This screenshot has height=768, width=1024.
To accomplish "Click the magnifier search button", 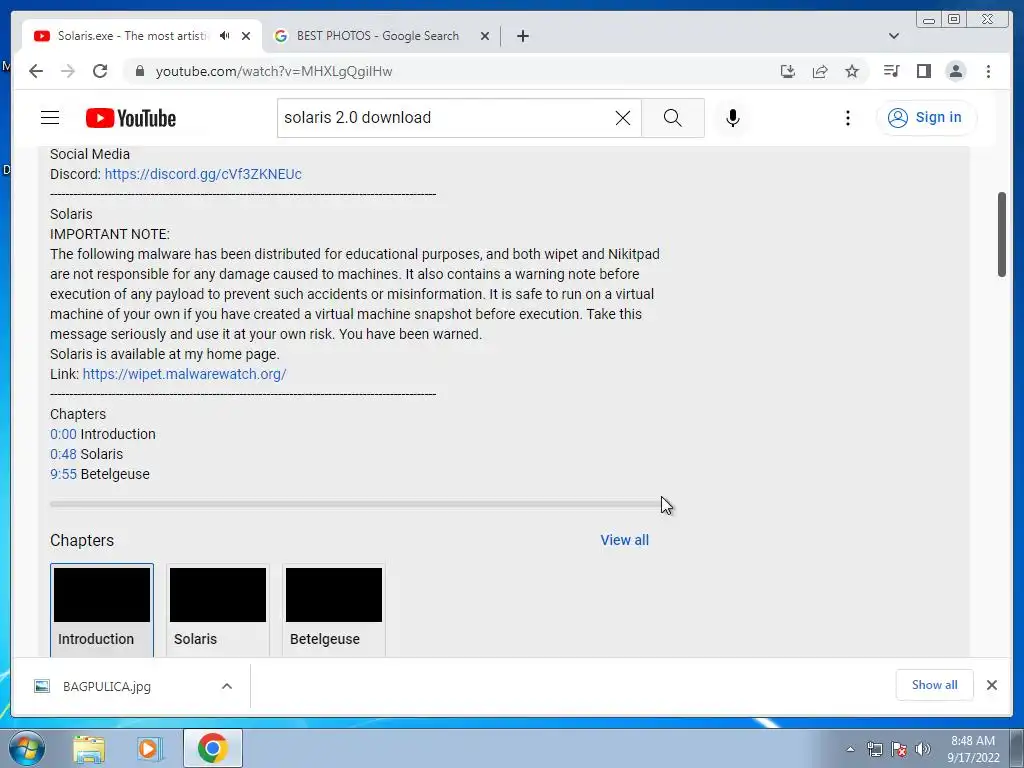I will pyautogui.click(x=673, y=118).
